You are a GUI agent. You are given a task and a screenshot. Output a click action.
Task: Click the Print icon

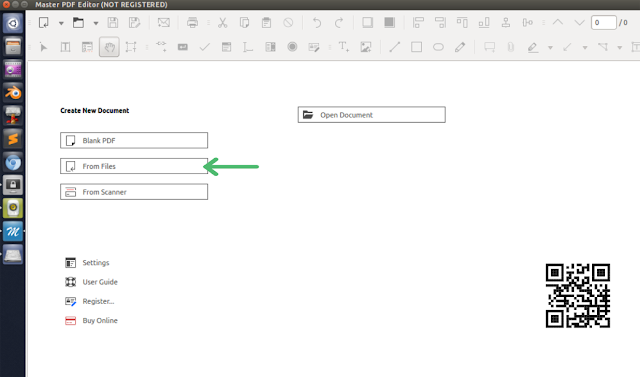point(192,22)
